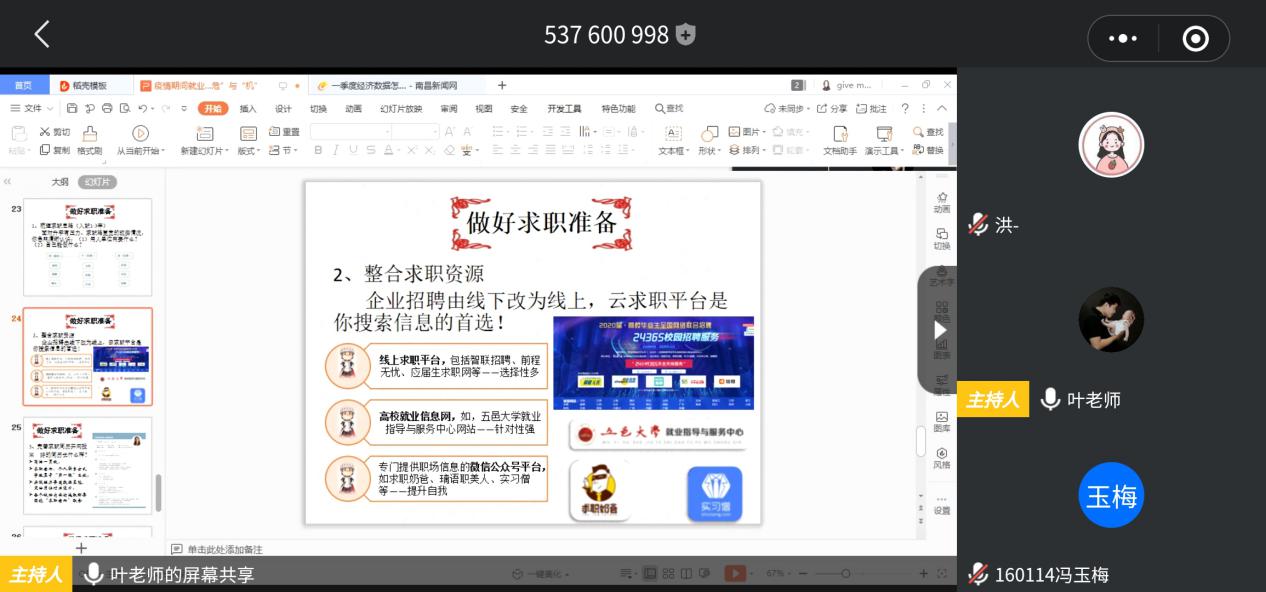Toggle underline formatting
The image size is (1266, 592).
click(353, 150)
